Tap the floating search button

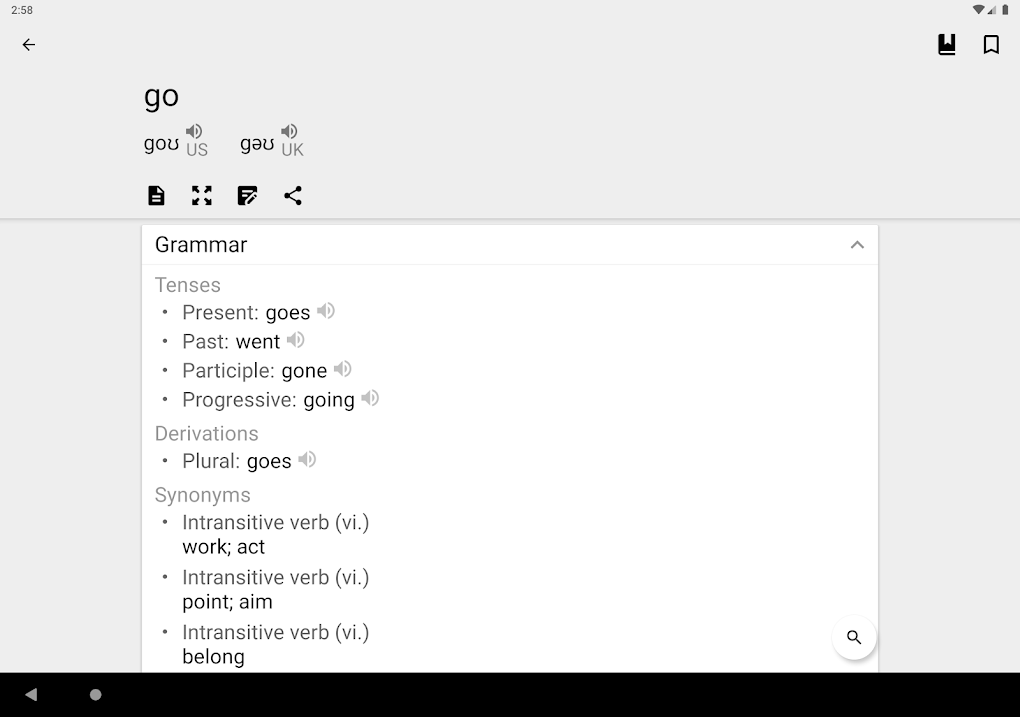coord(854,637)
